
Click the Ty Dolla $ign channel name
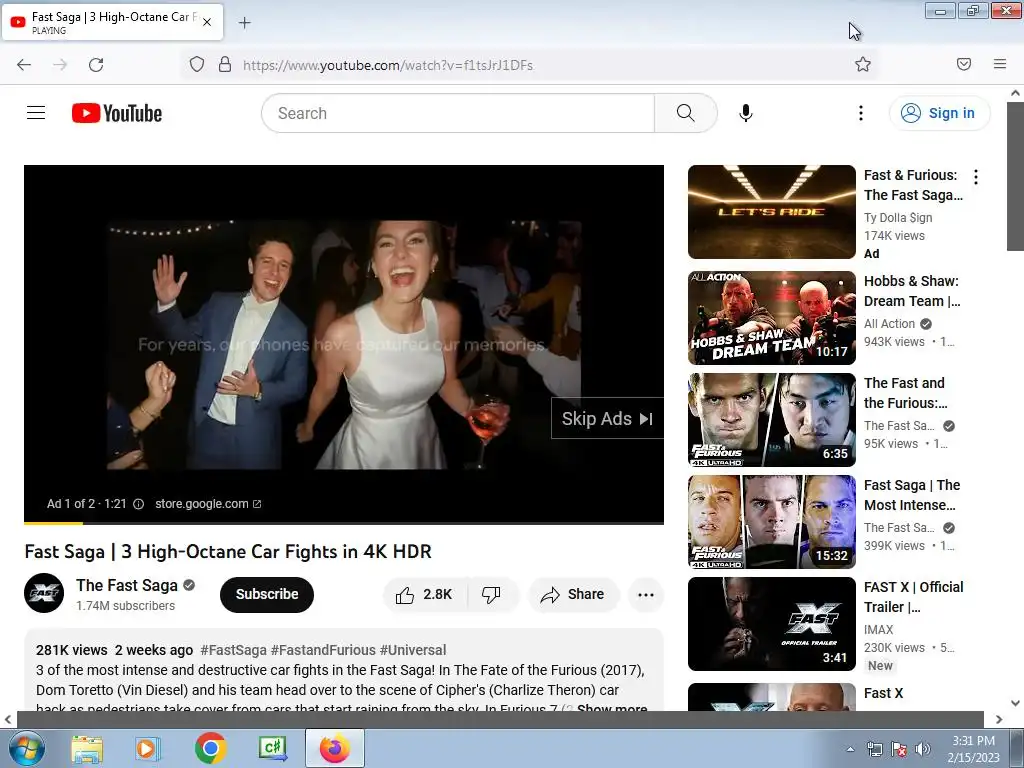click(x=898, y=217)
